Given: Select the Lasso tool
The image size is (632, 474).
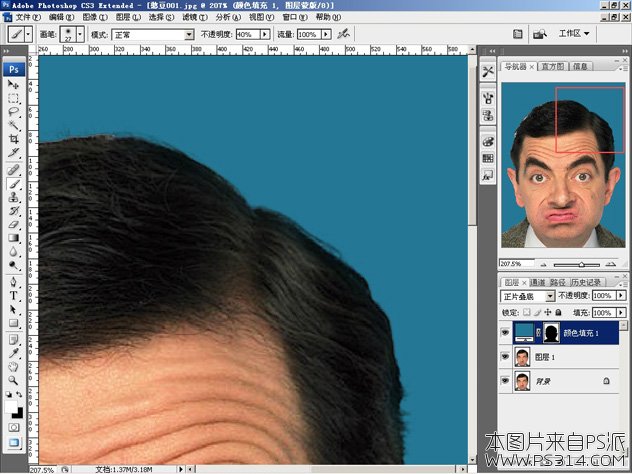Looking at the screenshot, I should coord(14,111).
